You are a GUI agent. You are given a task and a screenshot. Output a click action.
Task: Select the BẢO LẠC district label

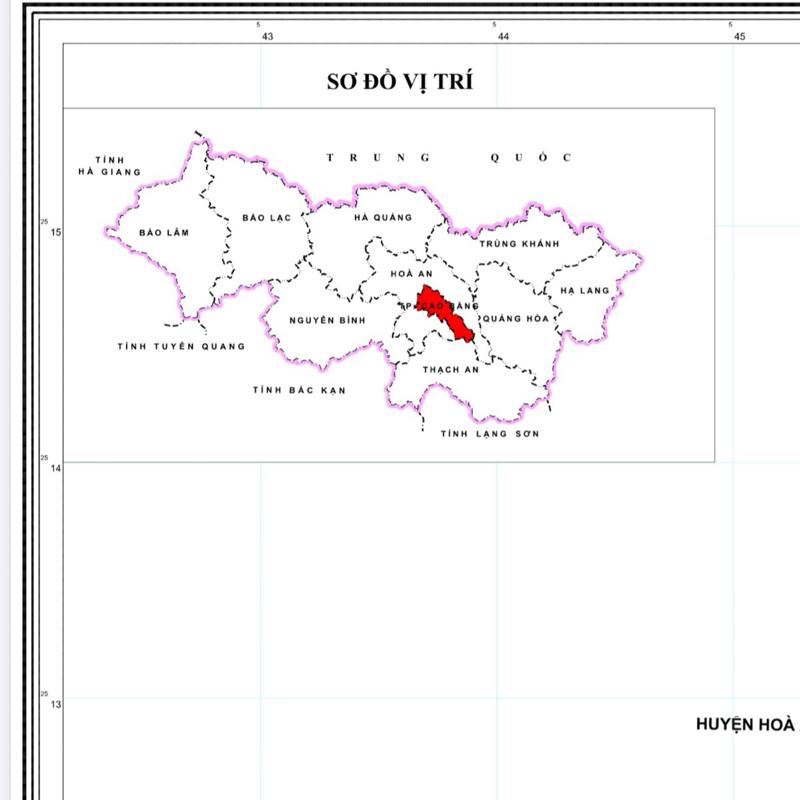coord(266,218)
